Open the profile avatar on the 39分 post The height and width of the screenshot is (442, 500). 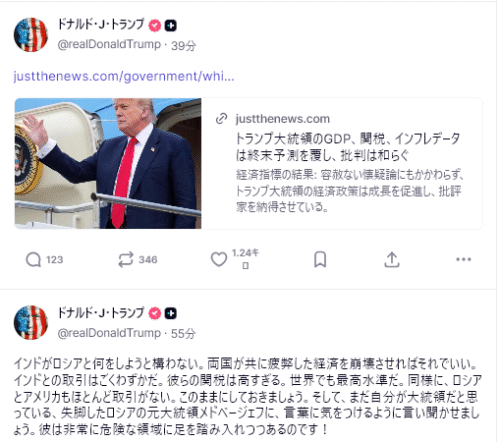(31, 35)
